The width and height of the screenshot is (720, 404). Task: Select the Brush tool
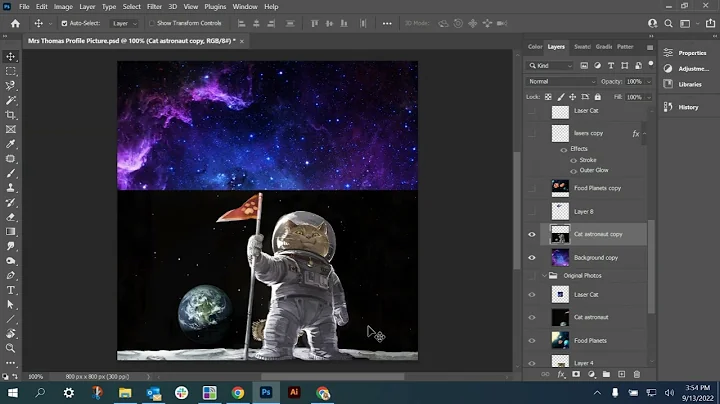point(11,174)
